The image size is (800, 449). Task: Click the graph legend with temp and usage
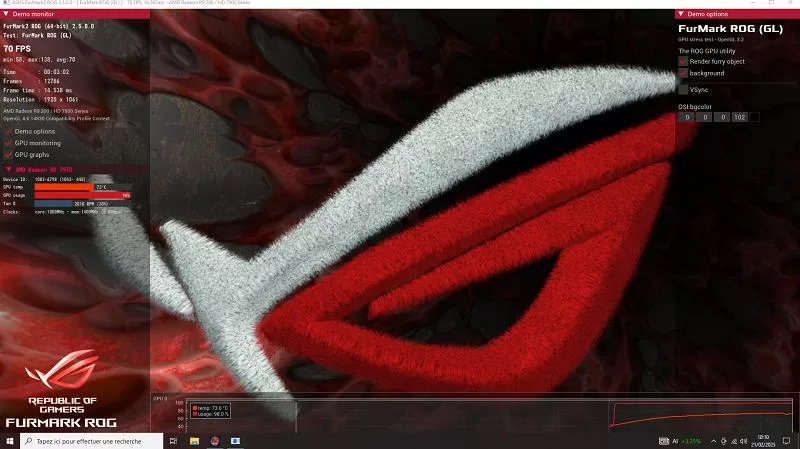pyautogui.click(x=210, y=411)
